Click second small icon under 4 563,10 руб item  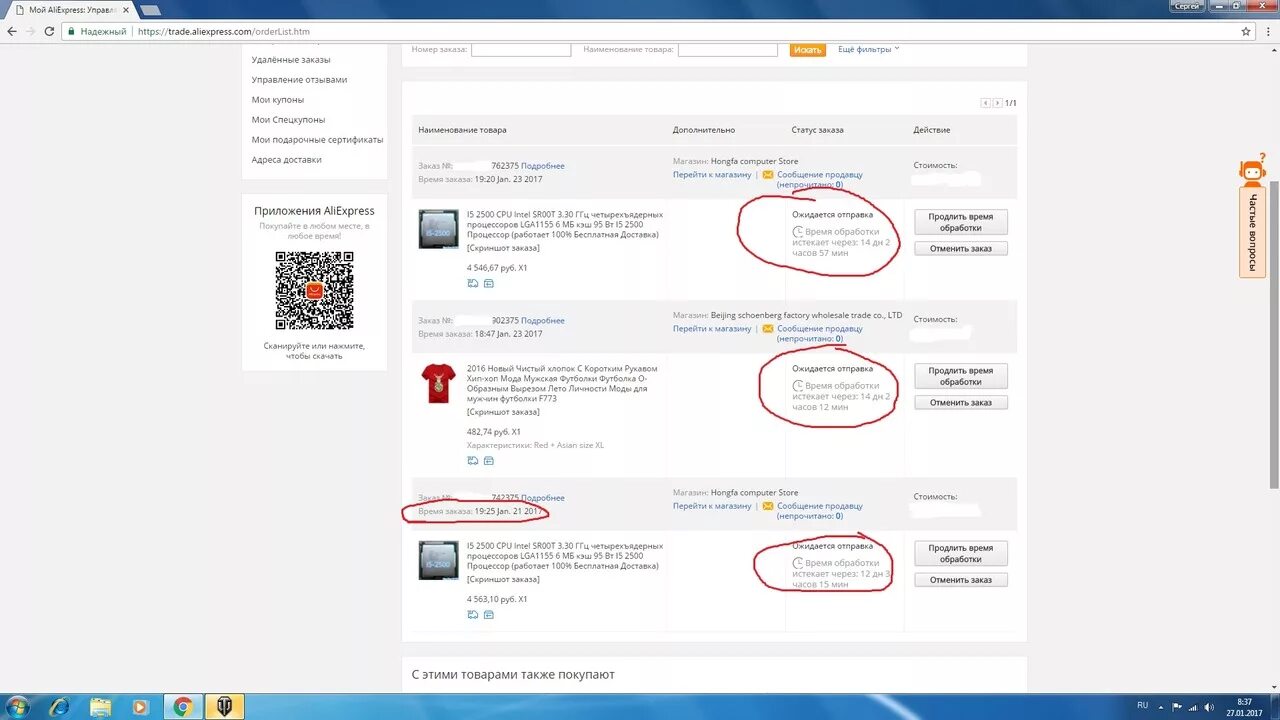click(x=489, y=615)
